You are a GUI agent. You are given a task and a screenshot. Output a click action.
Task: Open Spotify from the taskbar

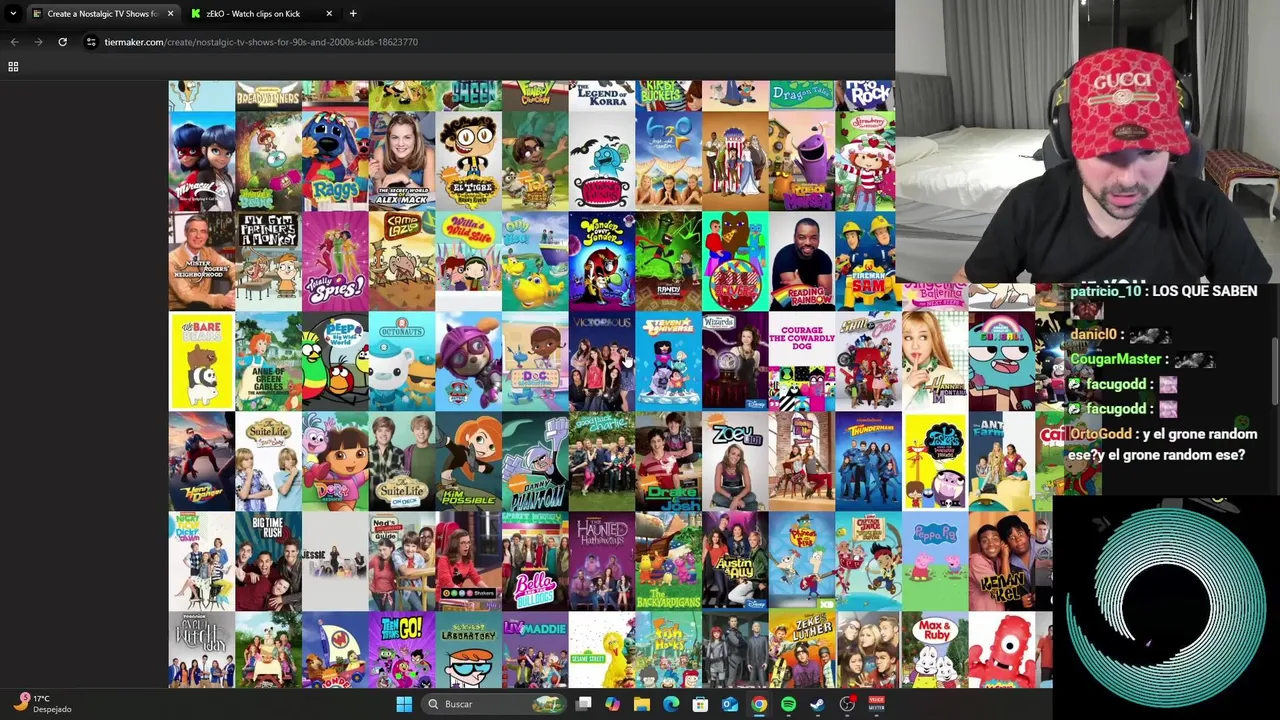click(788, 704)
